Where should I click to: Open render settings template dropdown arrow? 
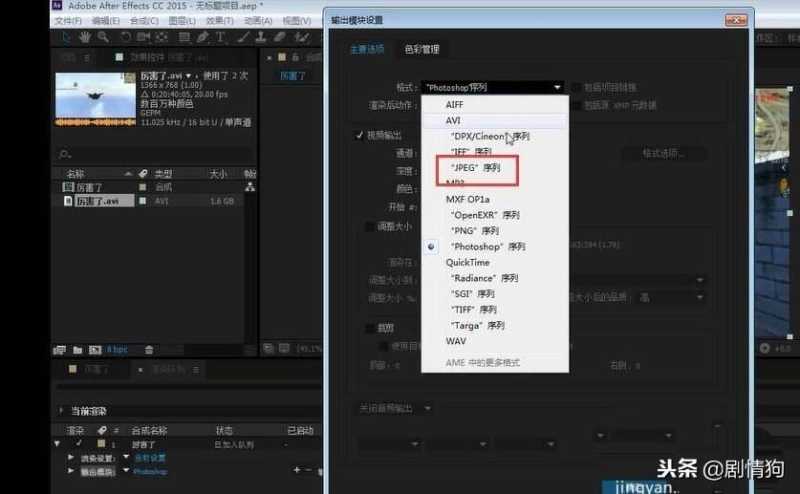click(x=126, y=457)
